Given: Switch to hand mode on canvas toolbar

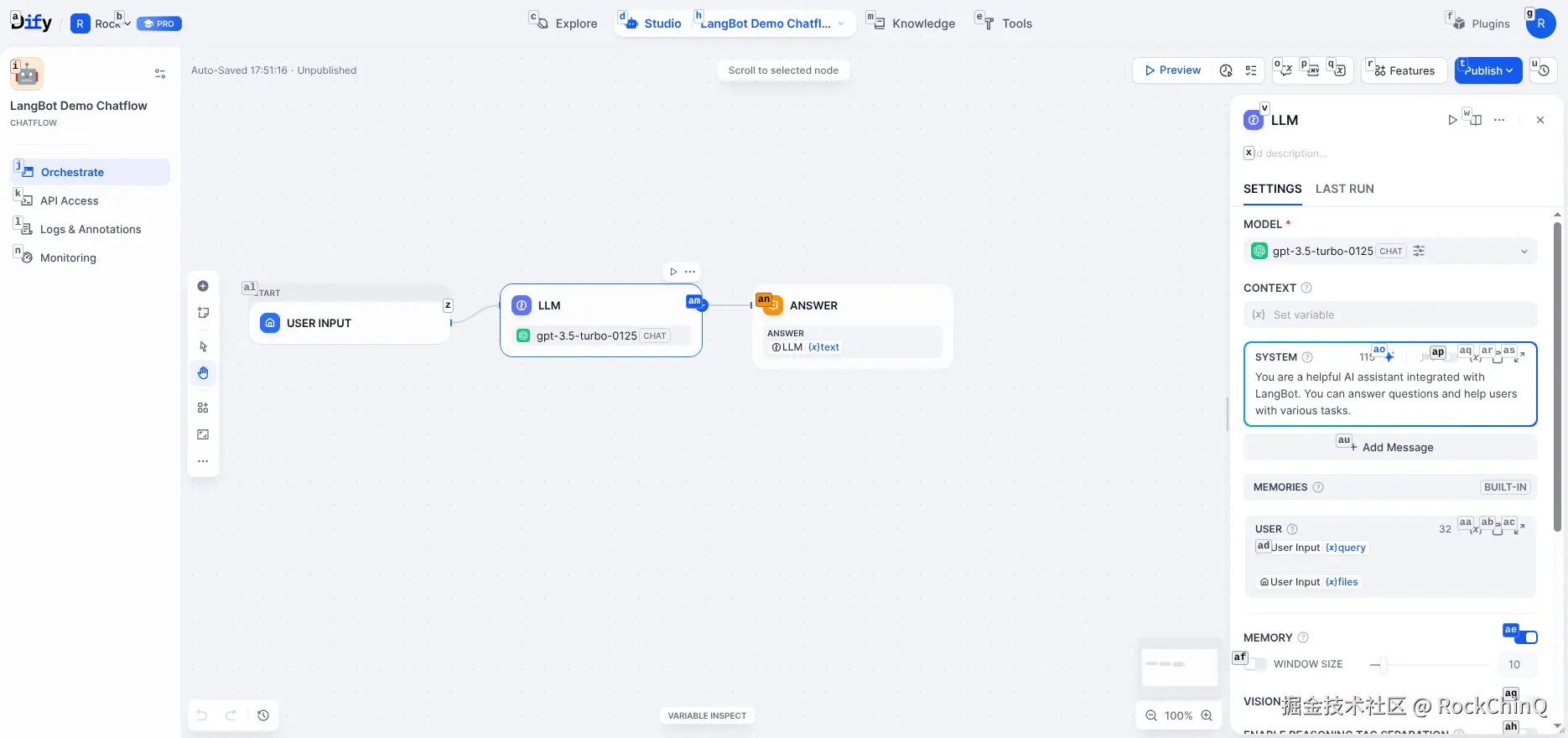Looking at the screenshot, I should 203,373.
